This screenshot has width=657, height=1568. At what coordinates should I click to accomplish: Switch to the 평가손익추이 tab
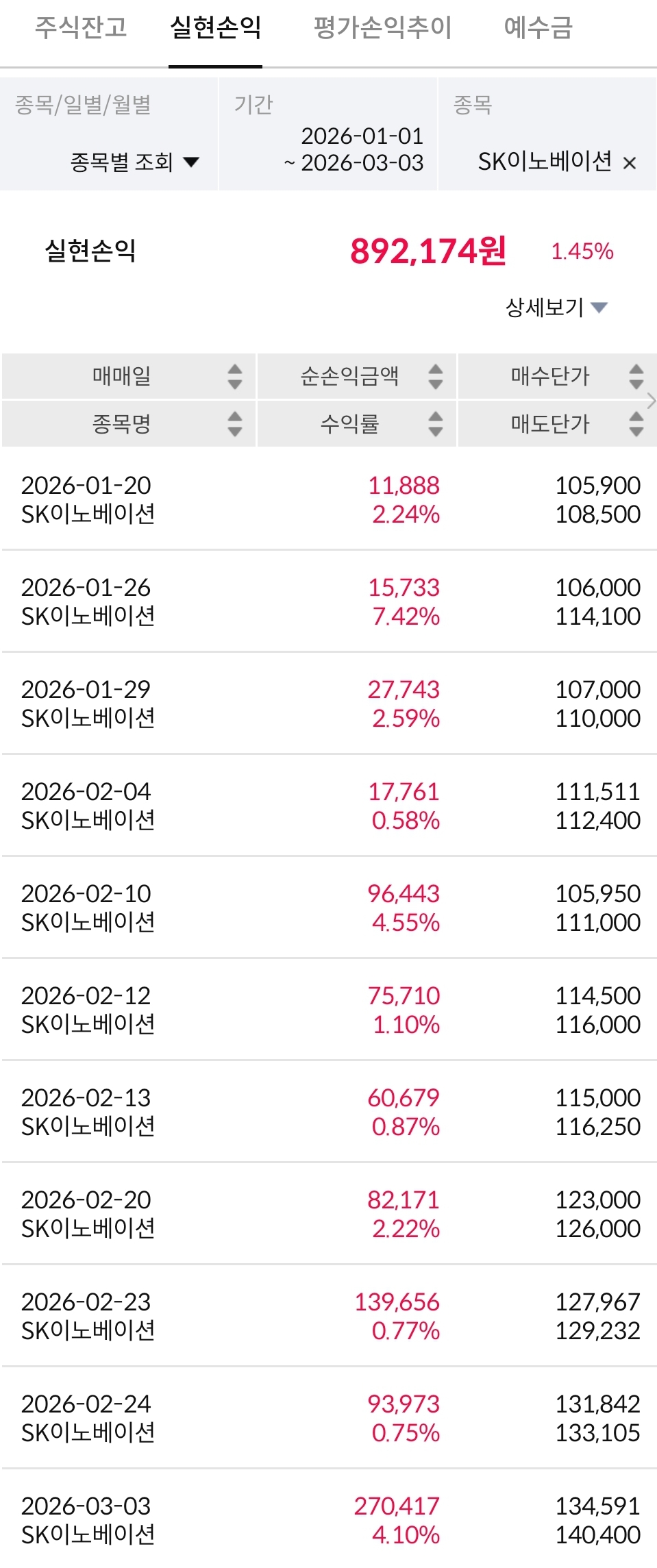[382, 28]
